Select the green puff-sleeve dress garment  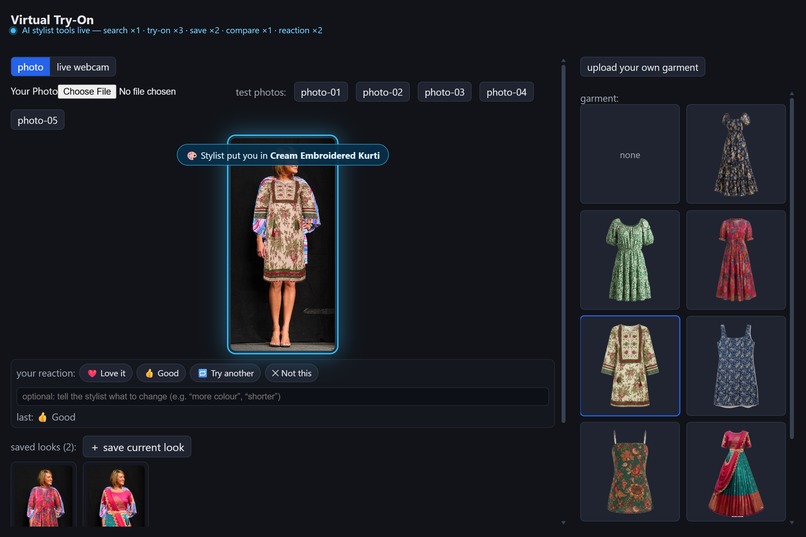[x=630, y=260]
